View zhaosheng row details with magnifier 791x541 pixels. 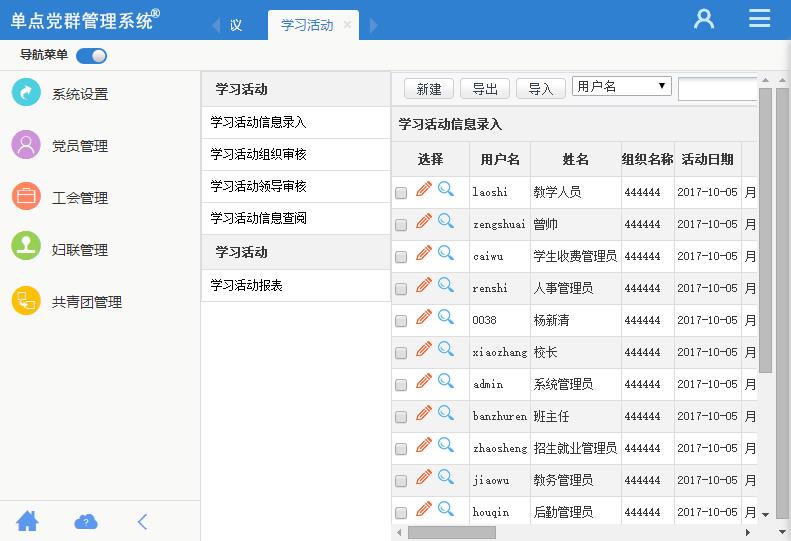coord(446,445)
